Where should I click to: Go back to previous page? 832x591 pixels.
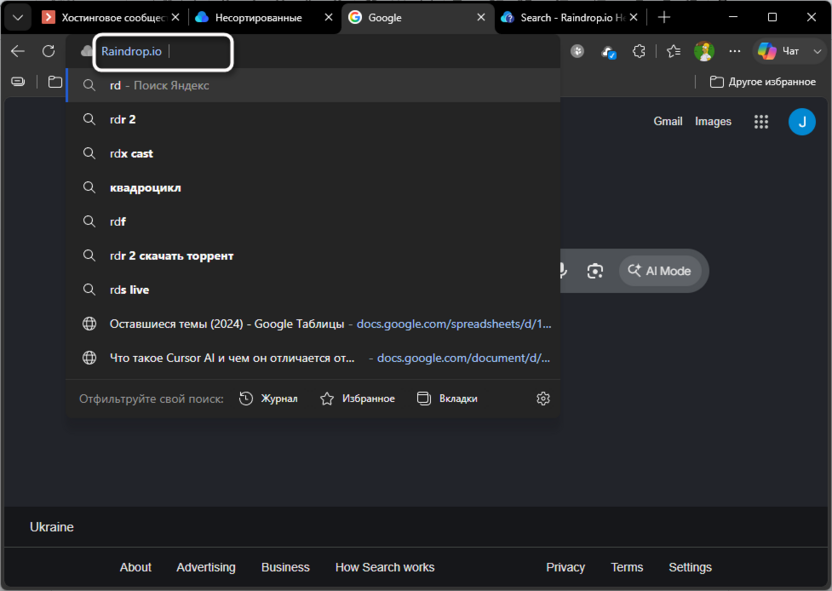pyautogui.click(x=18, y=51)
